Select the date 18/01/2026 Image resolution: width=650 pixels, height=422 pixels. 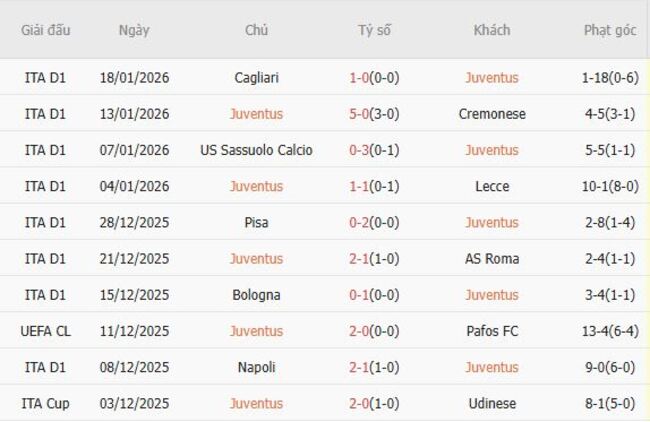pyautogui.click(x=134, y=77)
